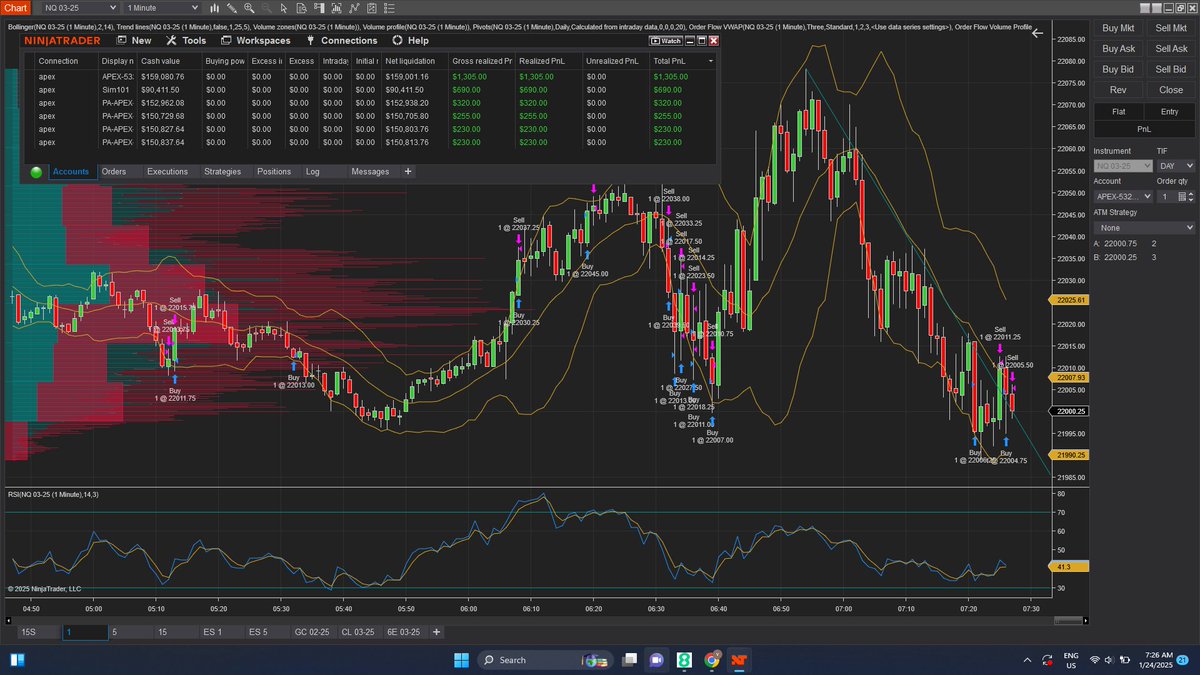Screen dimensions: 1200x675
Task: Open the interval dropdown showing 1 Minute
Action: [x=163, y=8]
